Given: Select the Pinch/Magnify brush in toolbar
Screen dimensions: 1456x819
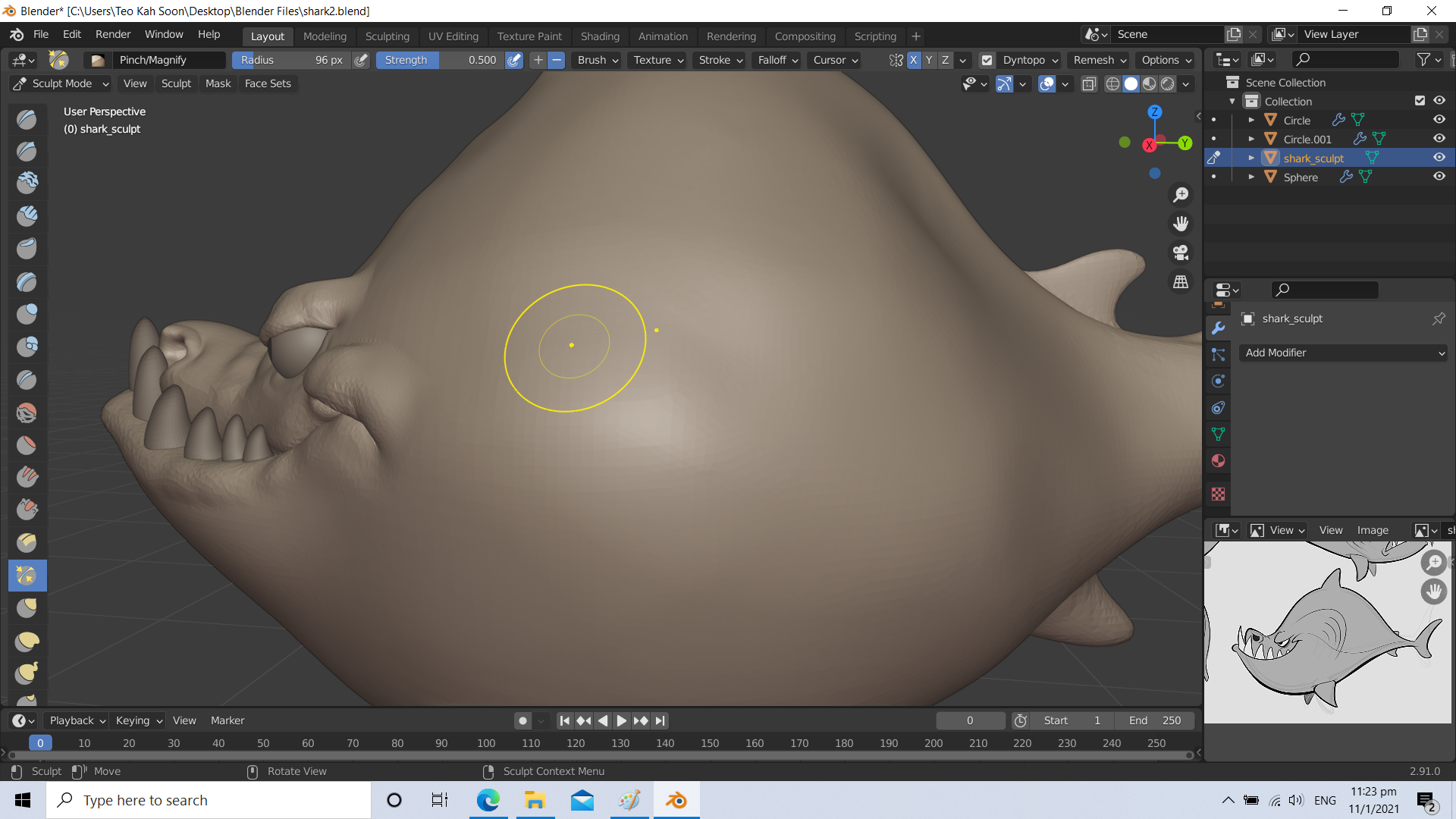Looking at the screenshot, I should point(27,576).
